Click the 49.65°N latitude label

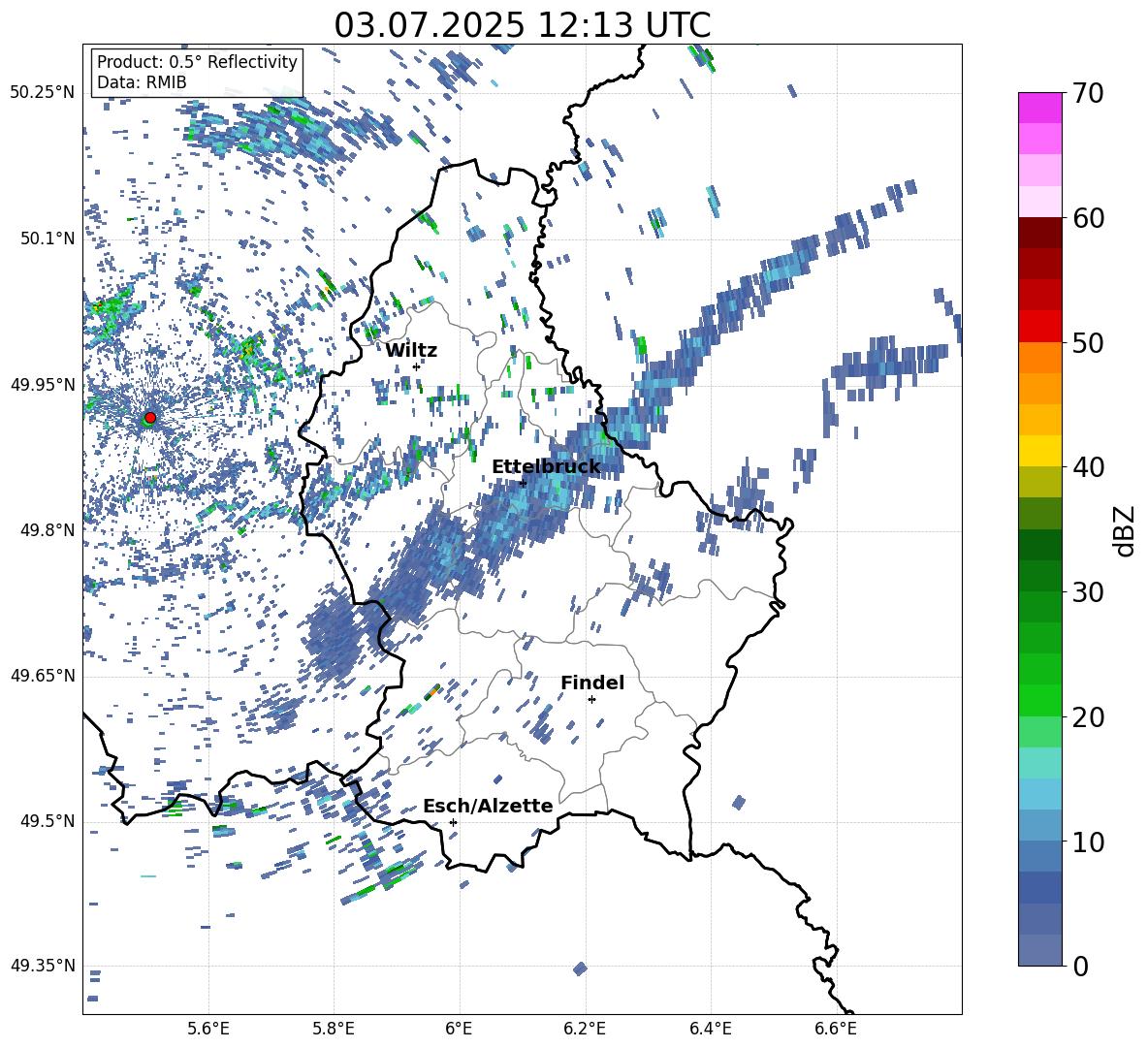coord(43,676)
